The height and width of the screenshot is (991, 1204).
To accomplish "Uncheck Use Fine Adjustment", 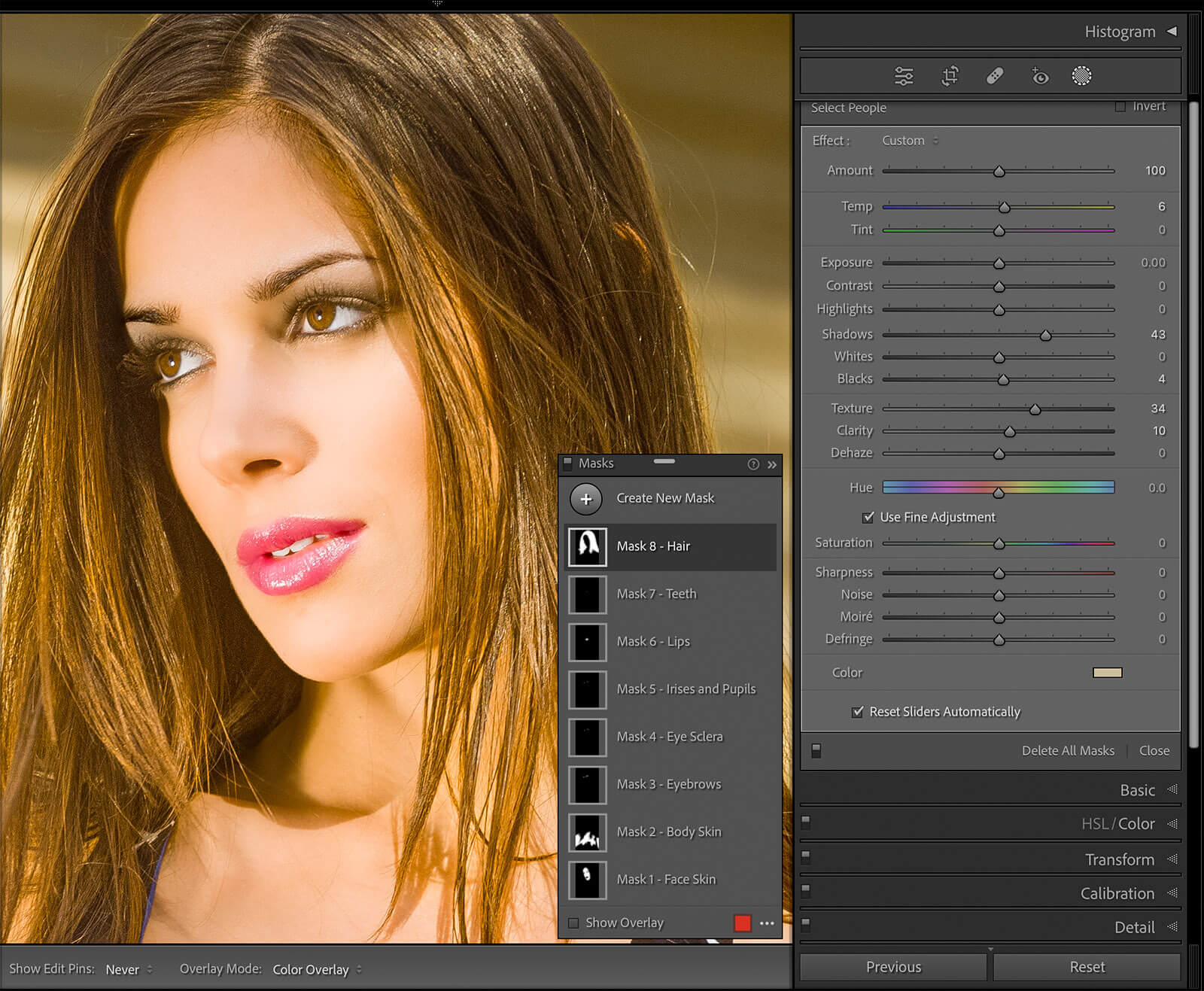I will pyautogui.click(x=868, y=518).
